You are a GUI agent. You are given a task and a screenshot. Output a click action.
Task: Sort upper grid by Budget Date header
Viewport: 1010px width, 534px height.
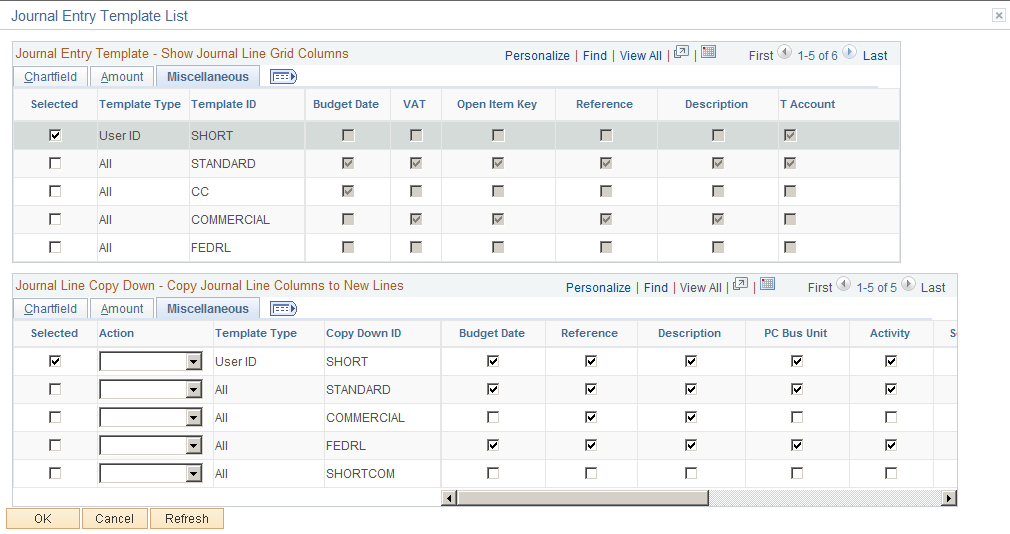(346, 104)
